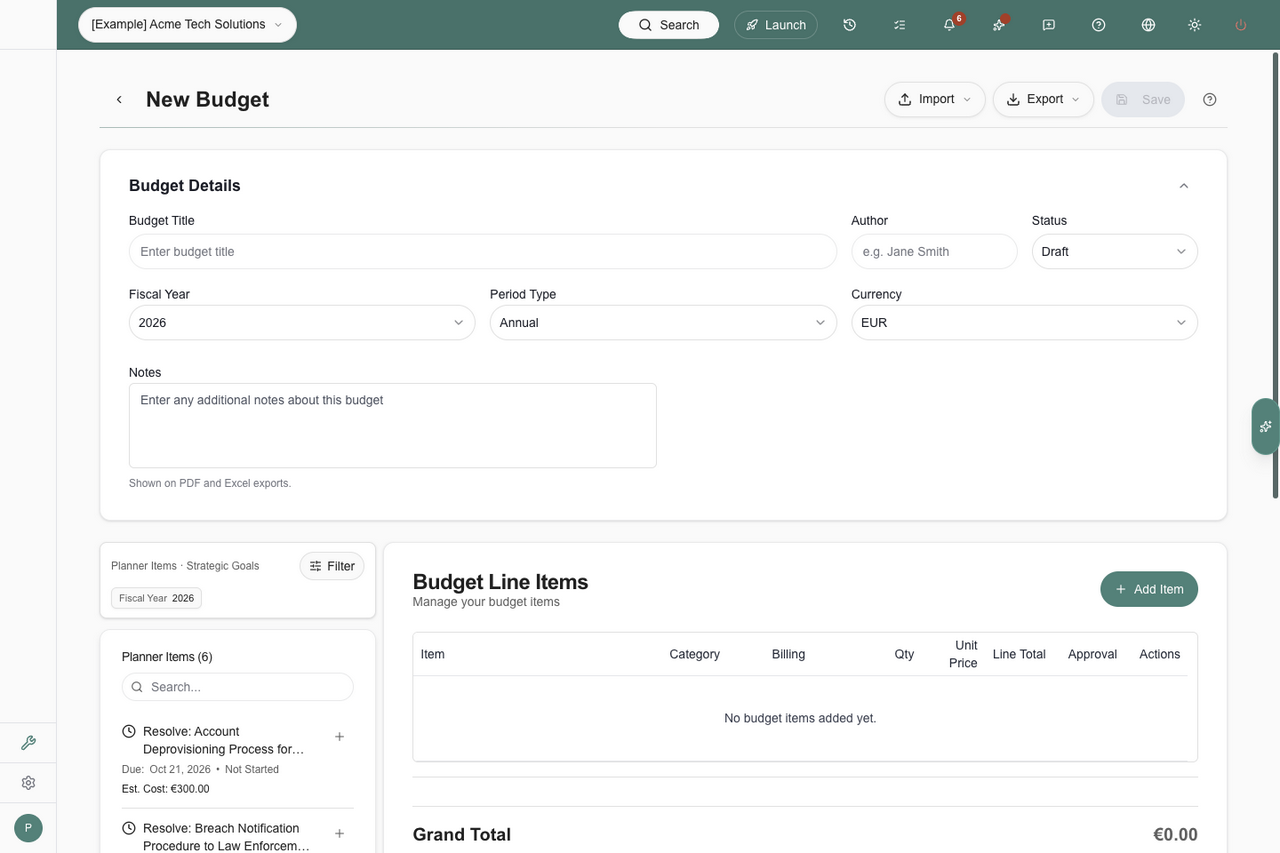
Task: Click the Launch button
Action: pos(776,25)
